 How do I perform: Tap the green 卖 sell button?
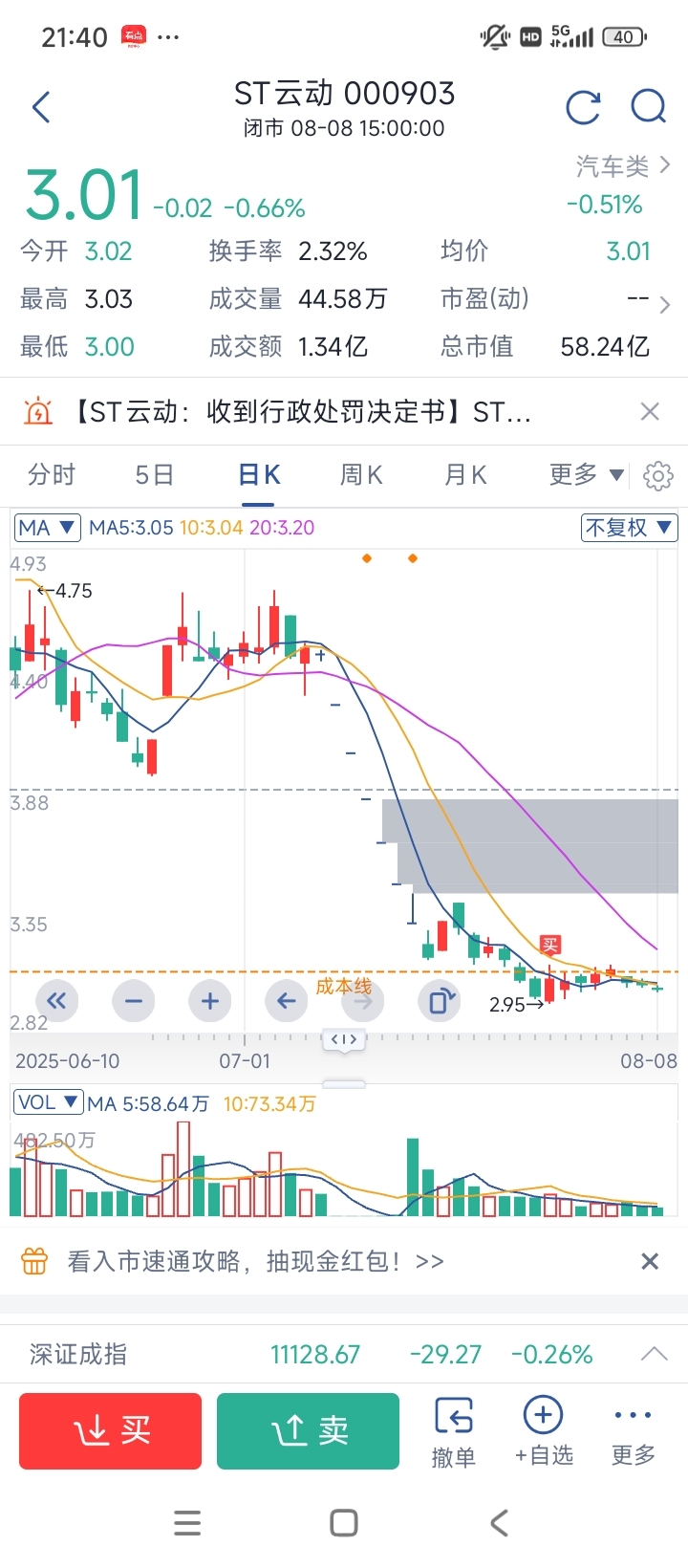pos(308,1431)
